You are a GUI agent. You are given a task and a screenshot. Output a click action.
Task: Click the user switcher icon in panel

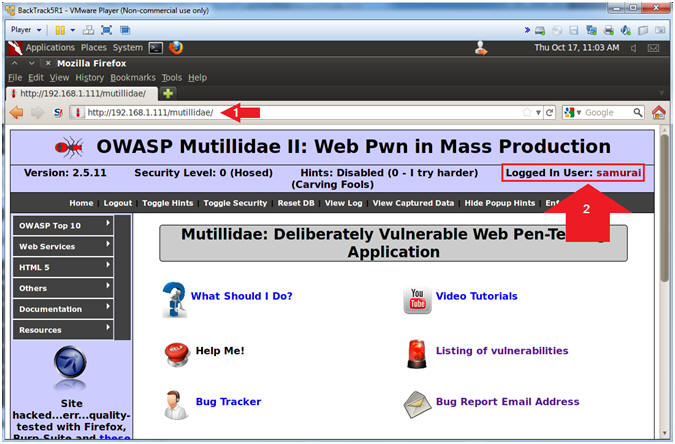(x=481, y=48)
